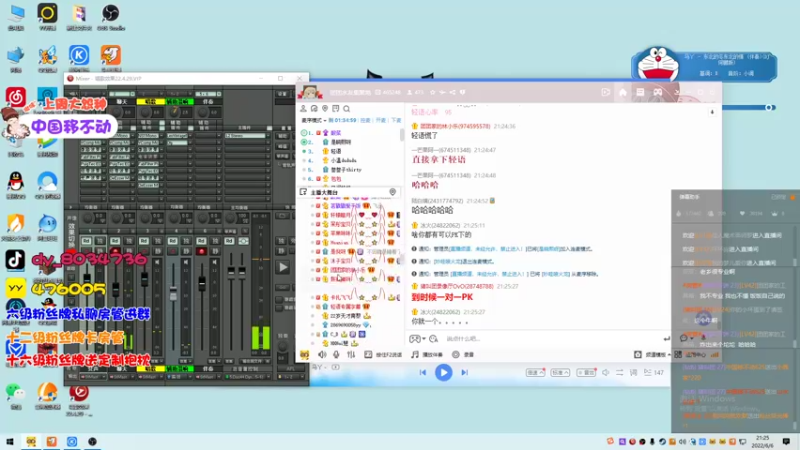This screenshot has height=450, width=800.
Task: Click the home icon in YY title bar
Action: [622, 92]
